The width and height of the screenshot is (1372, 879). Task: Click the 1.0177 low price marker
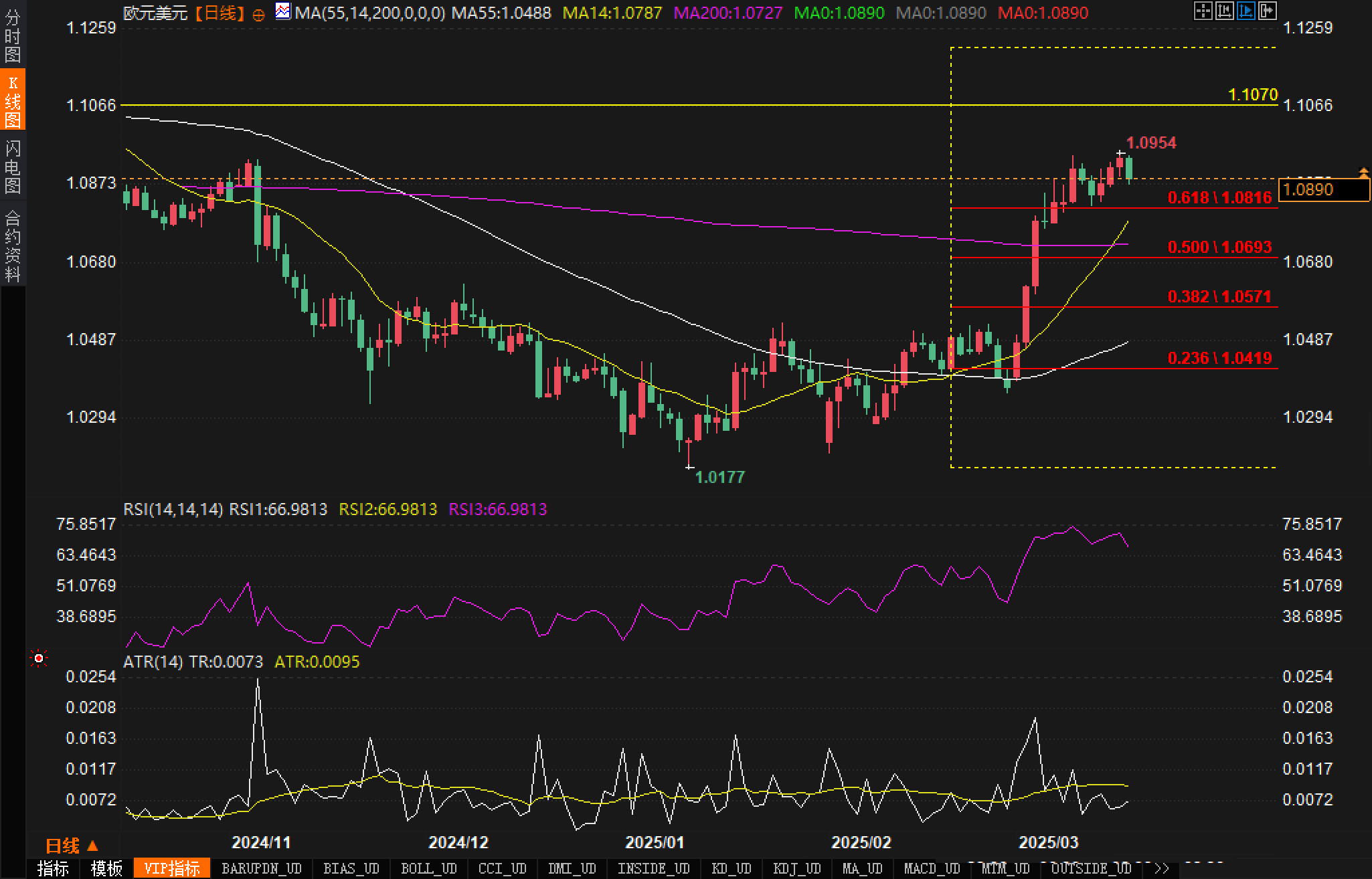click(719, 477)
